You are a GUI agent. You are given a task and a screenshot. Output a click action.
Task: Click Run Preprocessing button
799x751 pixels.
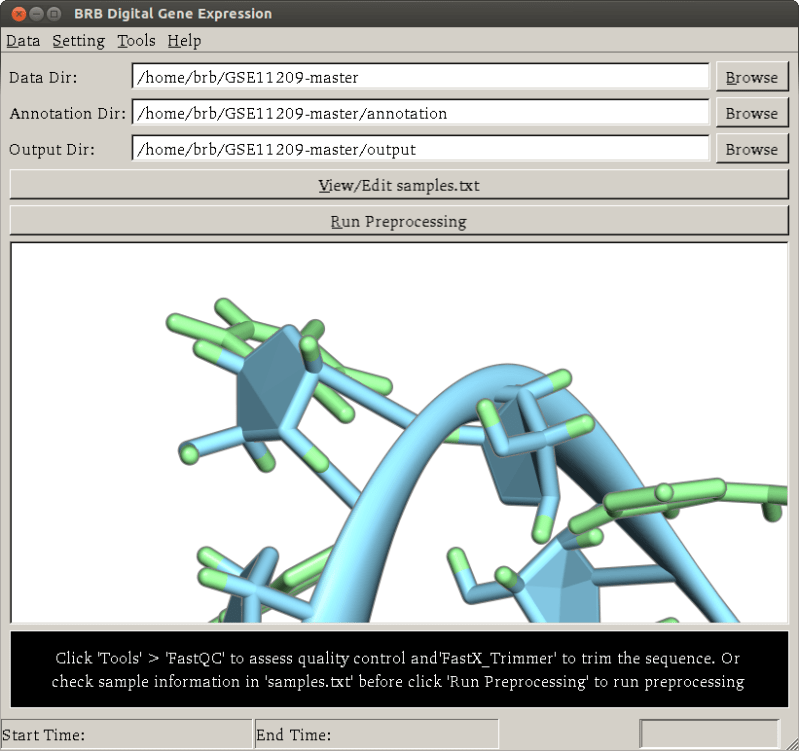coord(399,221)
